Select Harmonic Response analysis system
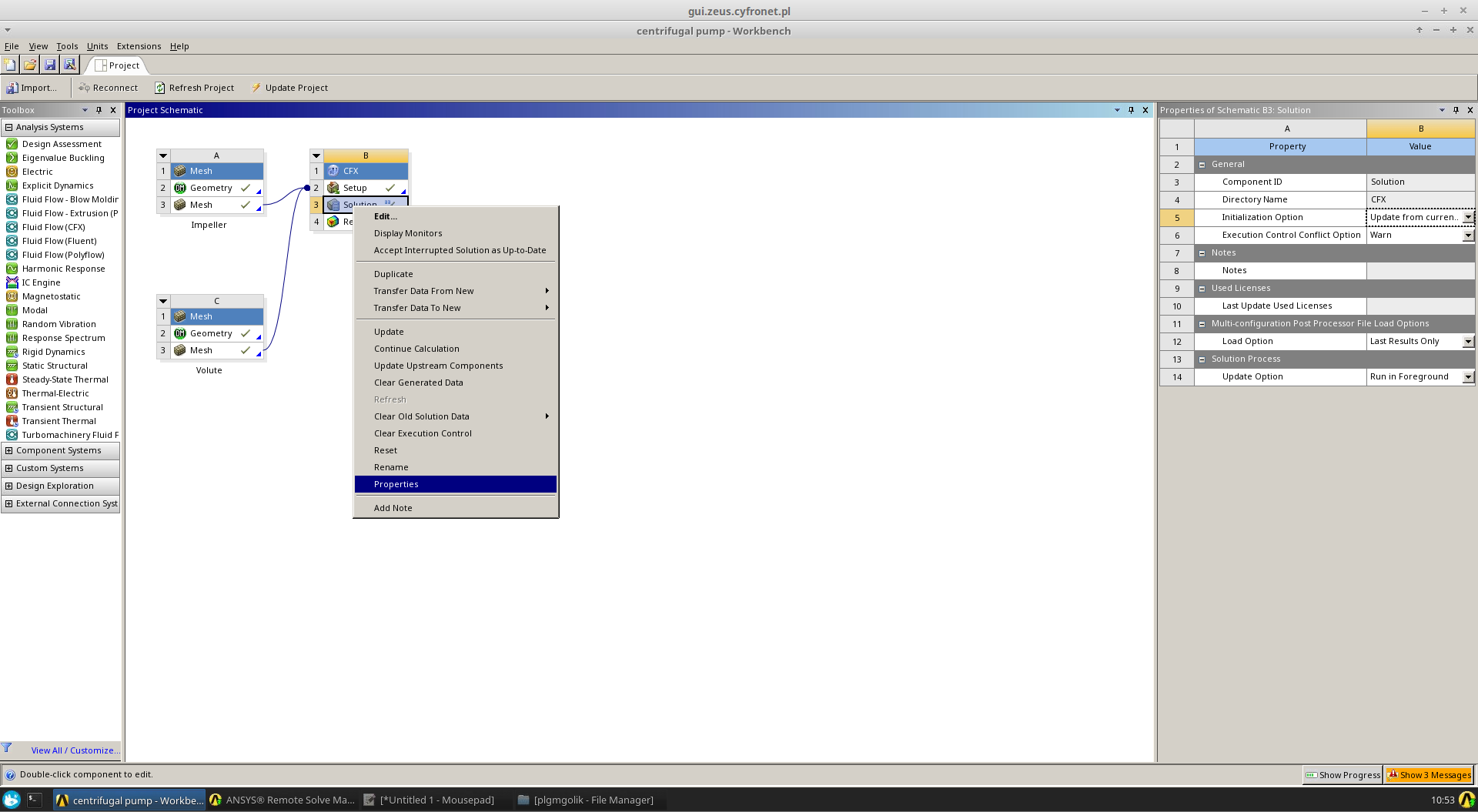 point(63,269)
